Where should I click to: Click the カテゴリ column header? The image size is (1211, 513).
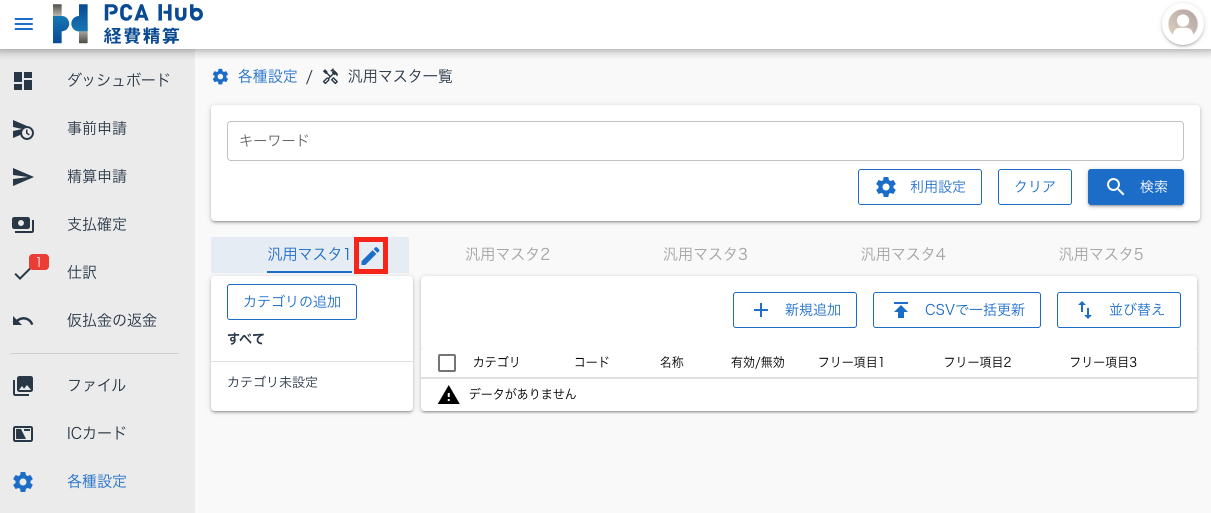496,363
